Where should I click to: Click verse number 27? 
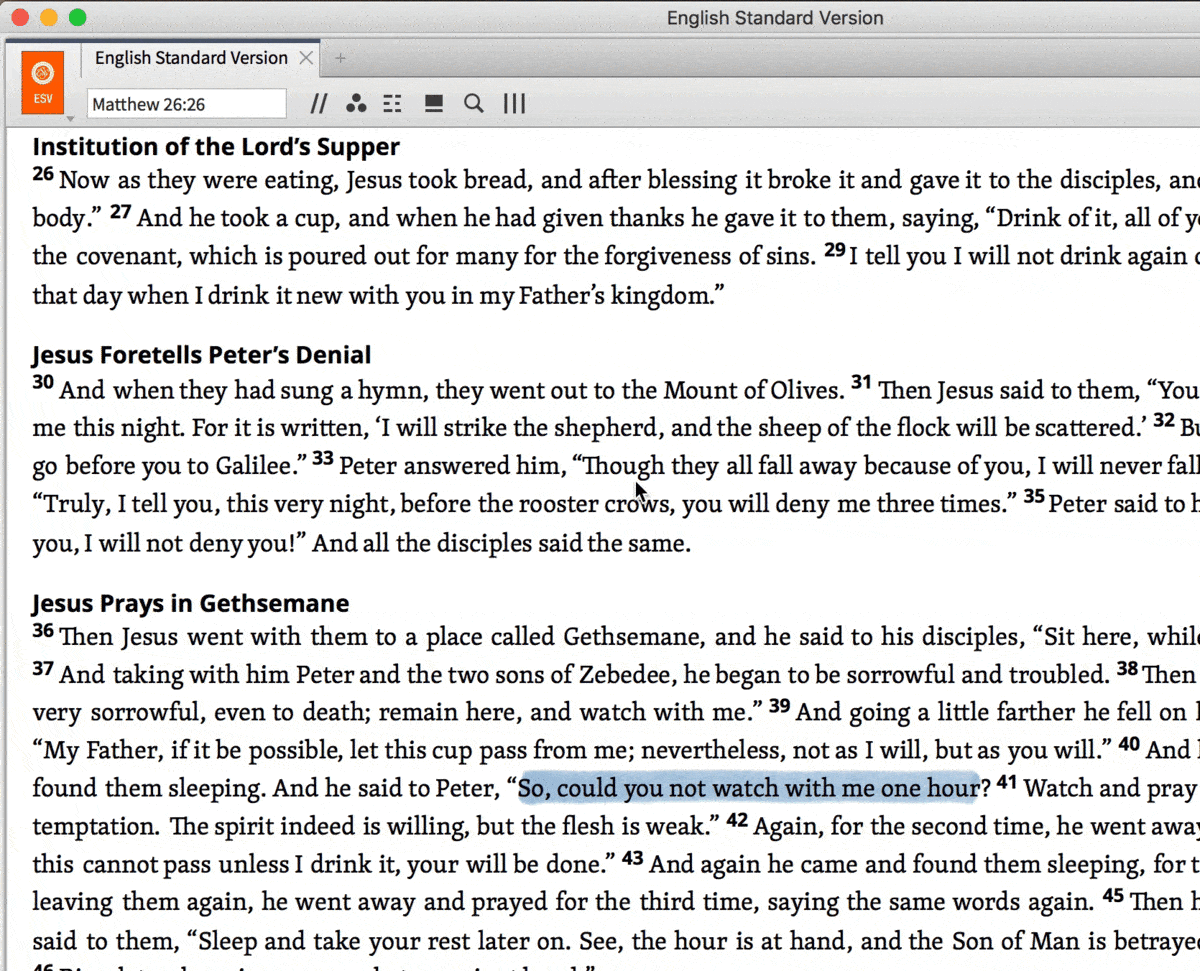pos(121,212)
